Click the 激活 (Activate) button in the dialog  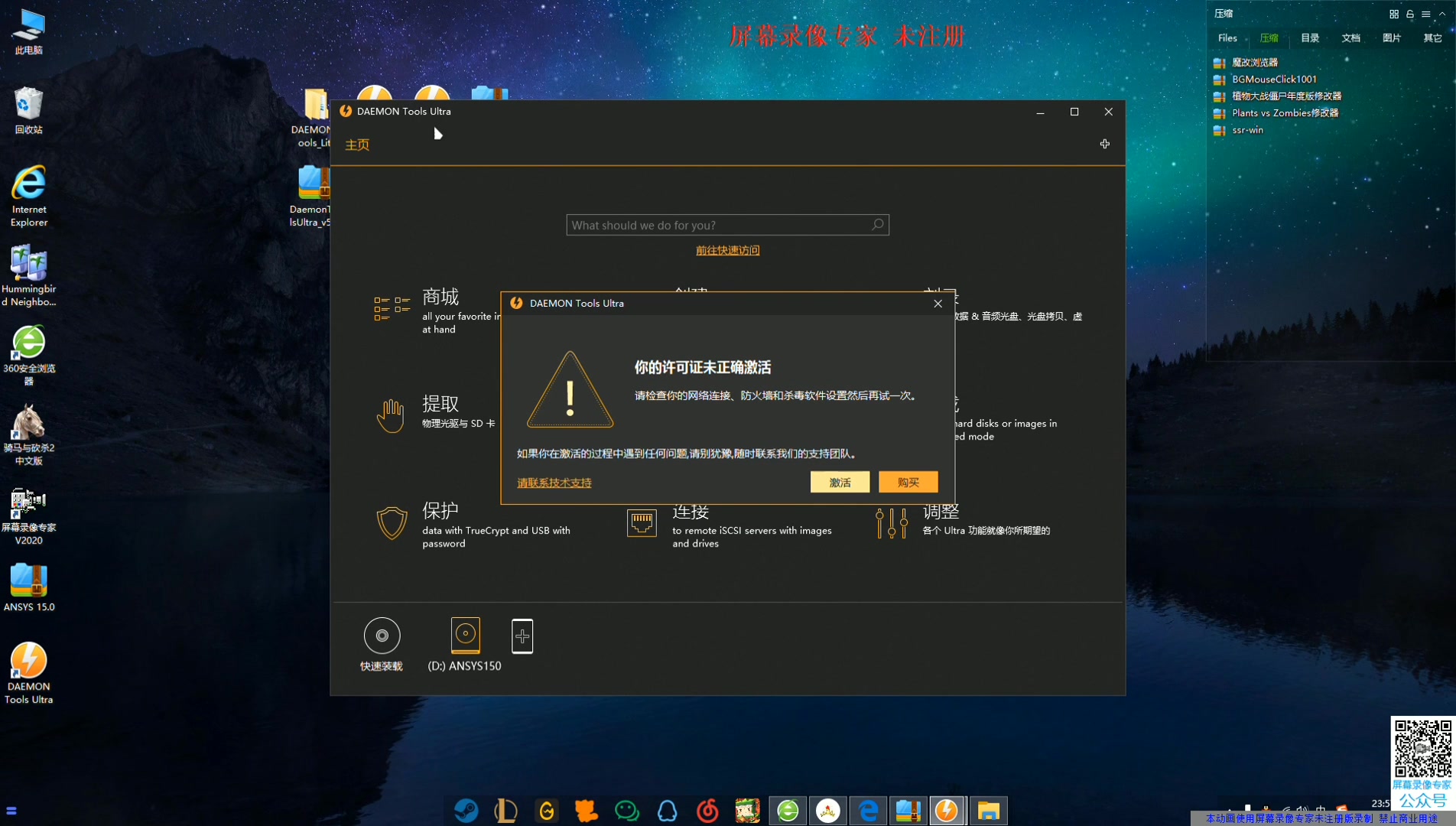tap(840, 482)
